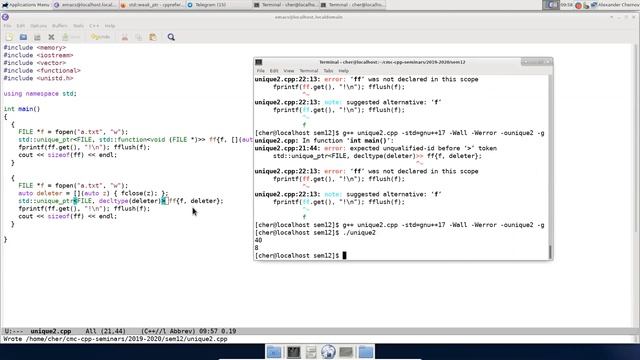This screenshot has width=640, height=360.
Task: Switch to the second Terminal taskbar button
Action: tap(353, 5)
